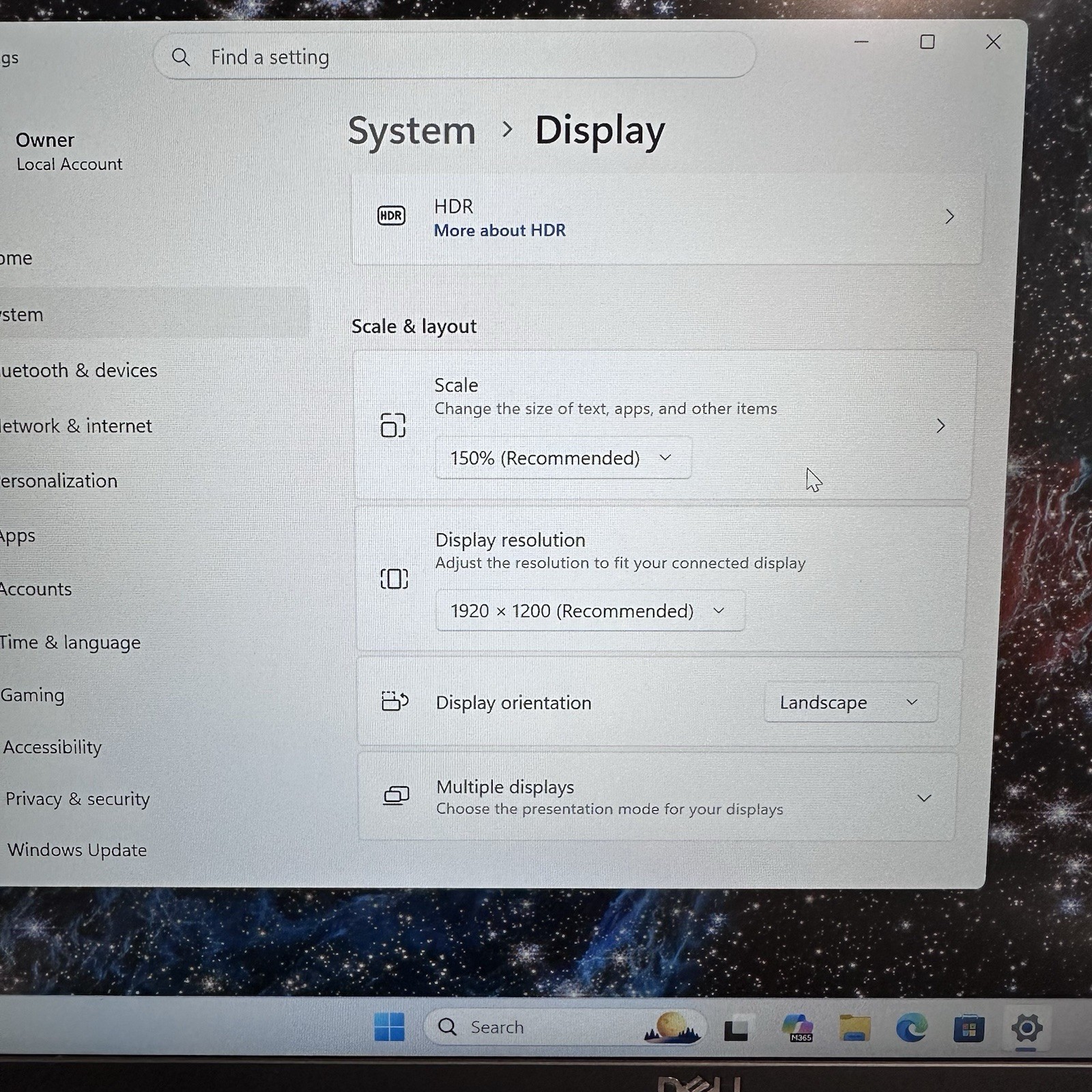Select Accessibility in sidebar
1092x1092 pixels.
pyautogui.click(x=53, y=747)
